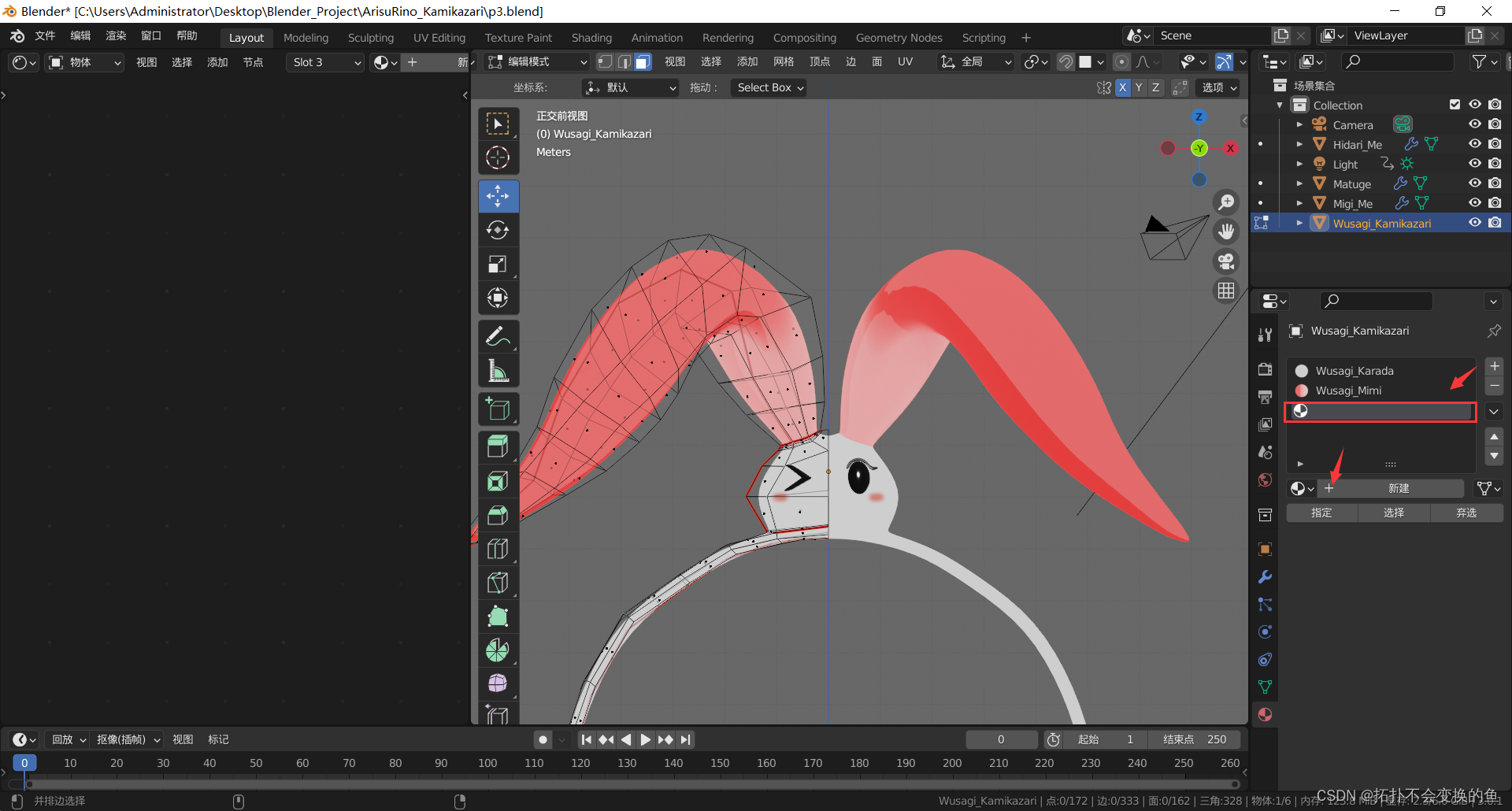Select the Rotate tool
The image size is (1512, 811).
click(498, 230)
